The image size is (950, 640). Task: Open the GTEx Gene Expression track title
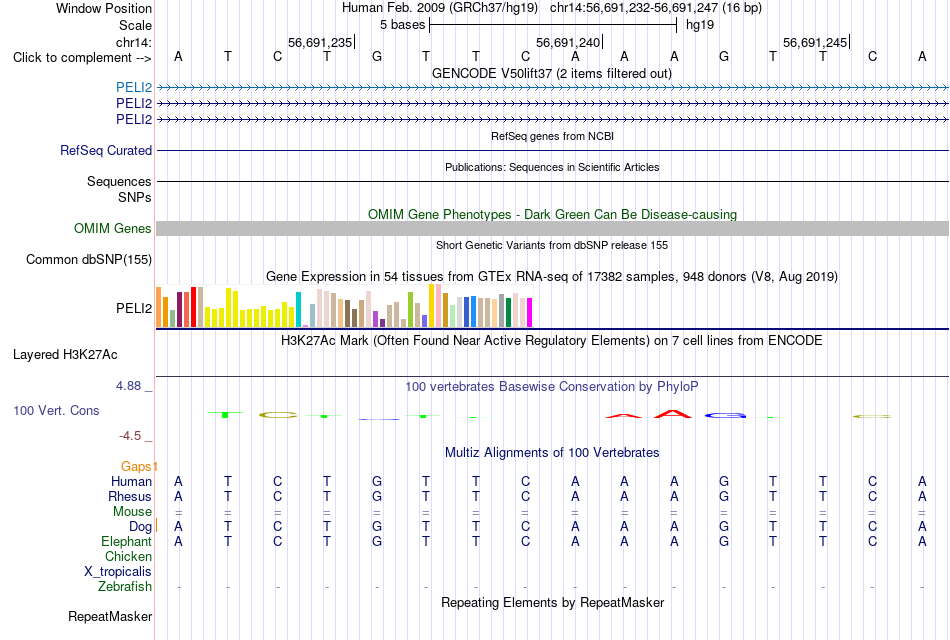click(552, 277)
